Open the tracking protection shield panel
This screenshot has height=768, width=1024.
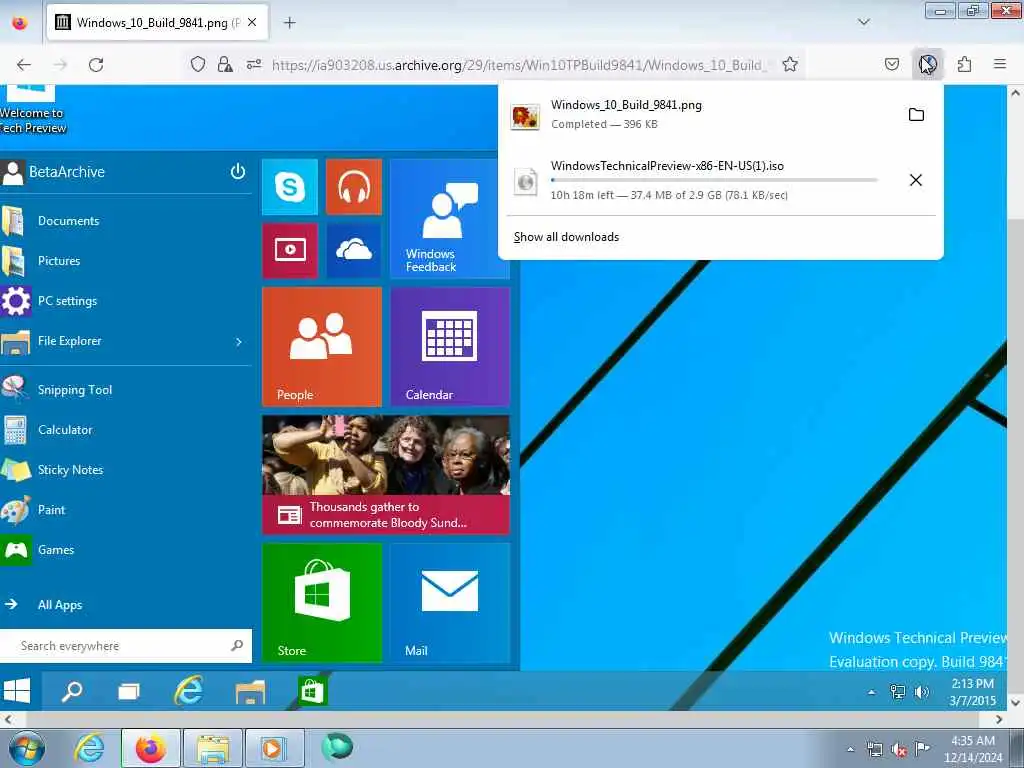coord(198,64)
